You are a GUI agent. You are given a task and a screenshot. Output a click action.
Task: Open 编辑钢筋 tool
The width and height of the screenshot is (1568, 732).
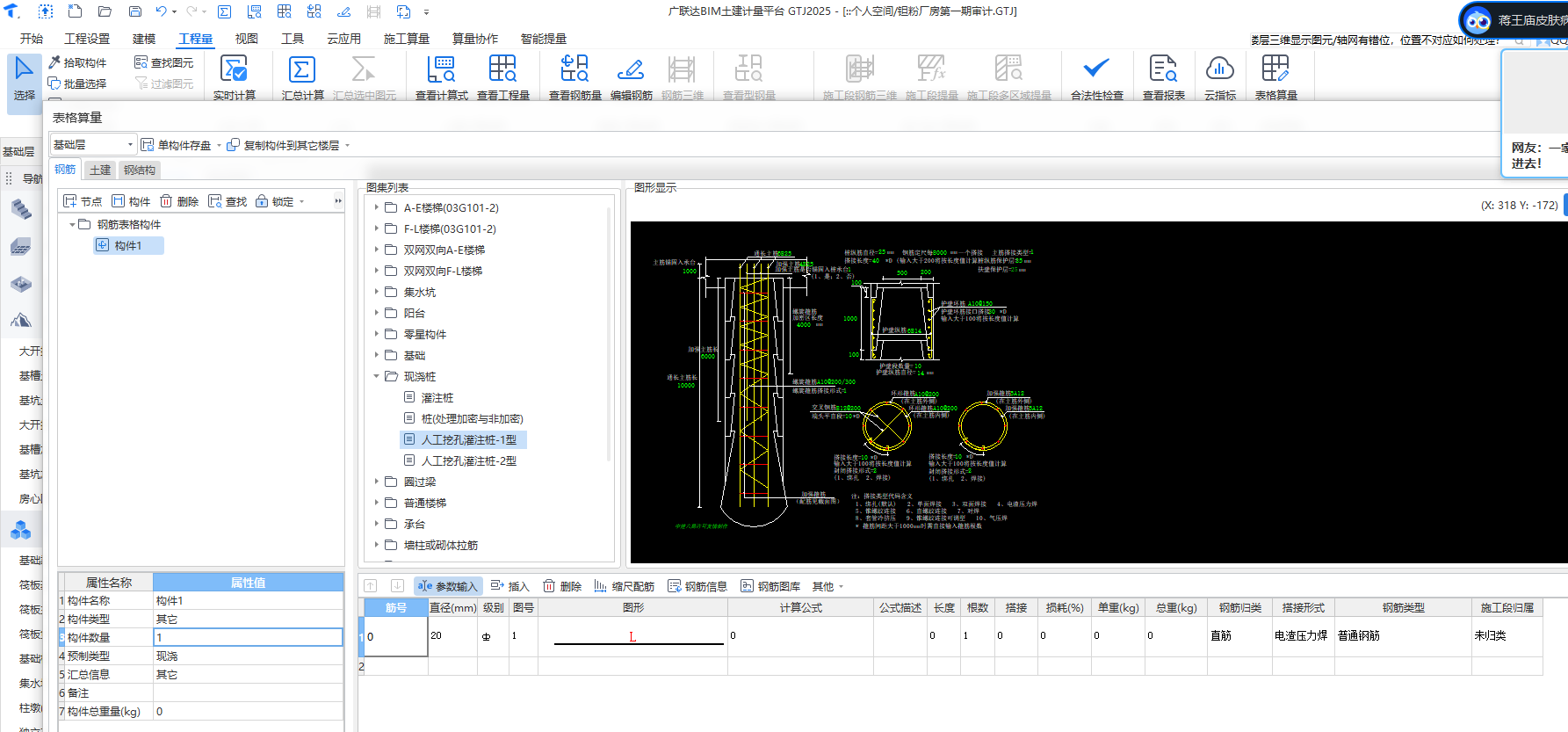[631, 77]
